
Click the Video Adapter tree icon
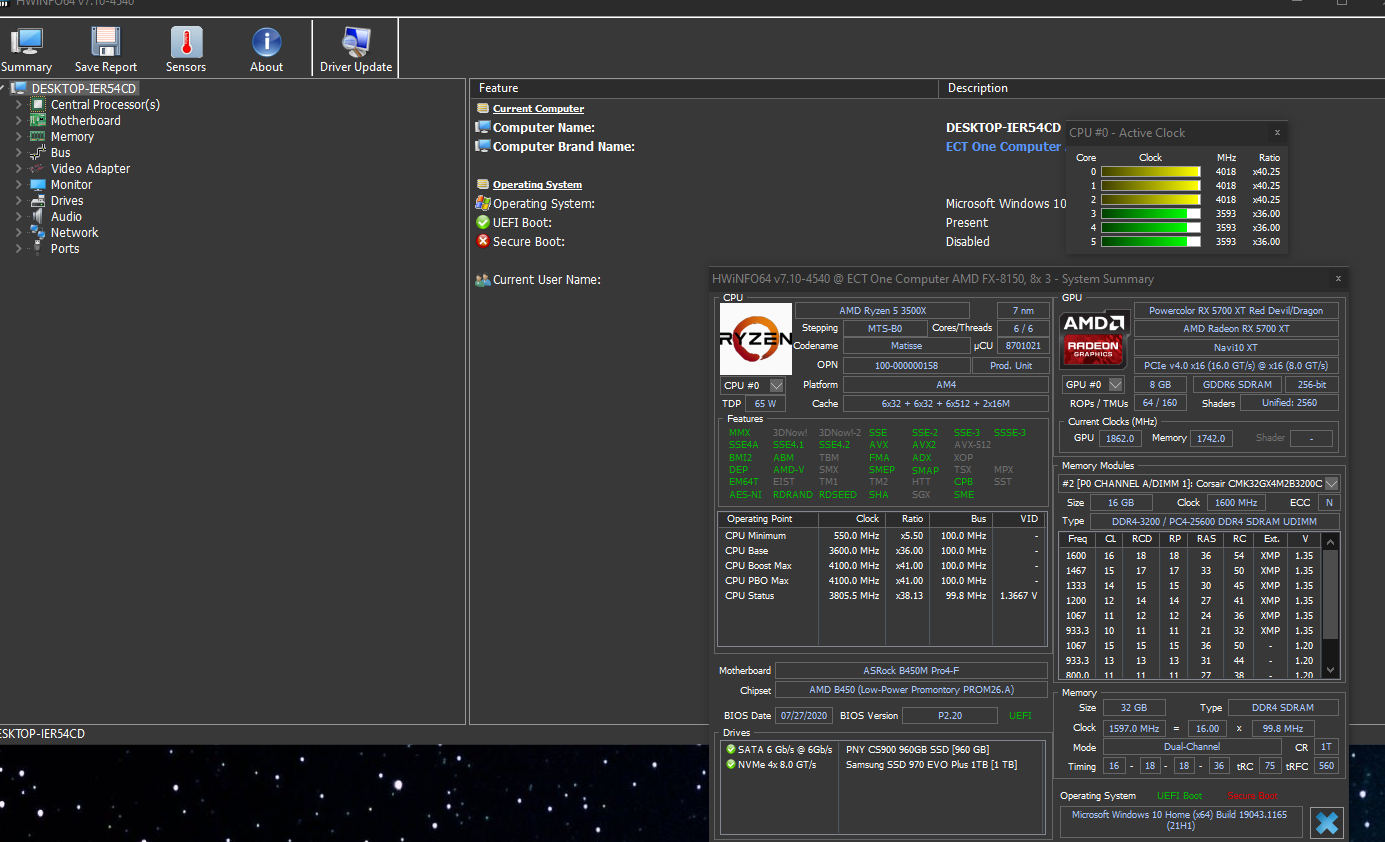point(38,168)
